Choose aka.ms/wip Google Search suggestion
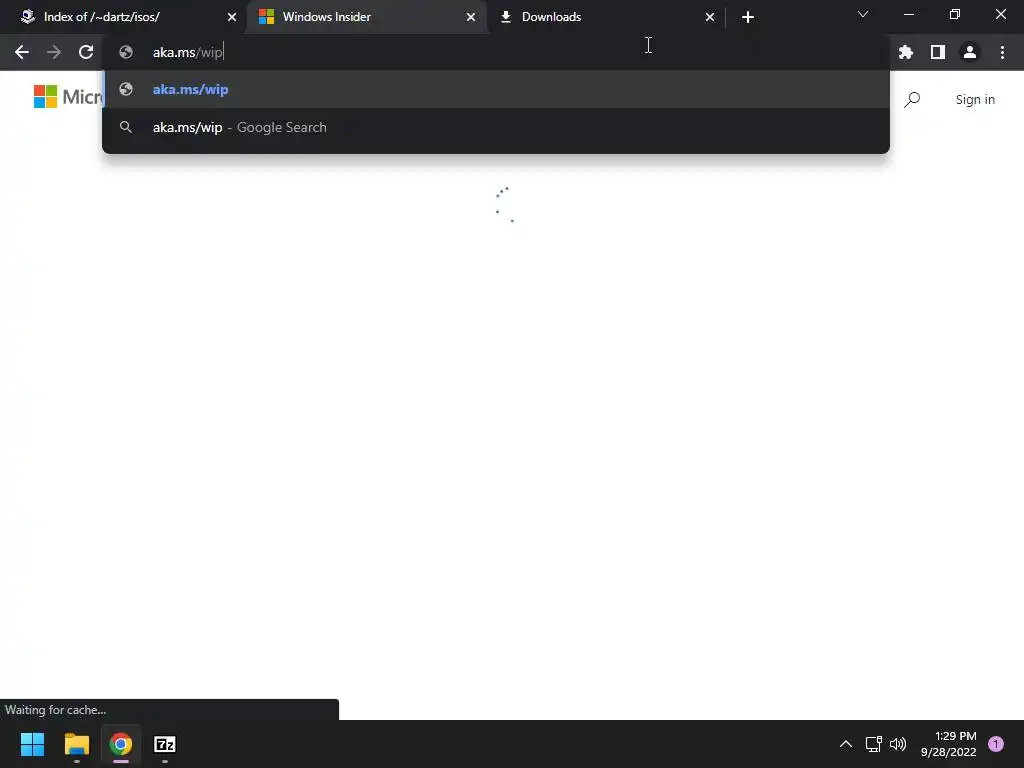Image resolution: width=1024 pixels, height=768 pixels. 496,127
